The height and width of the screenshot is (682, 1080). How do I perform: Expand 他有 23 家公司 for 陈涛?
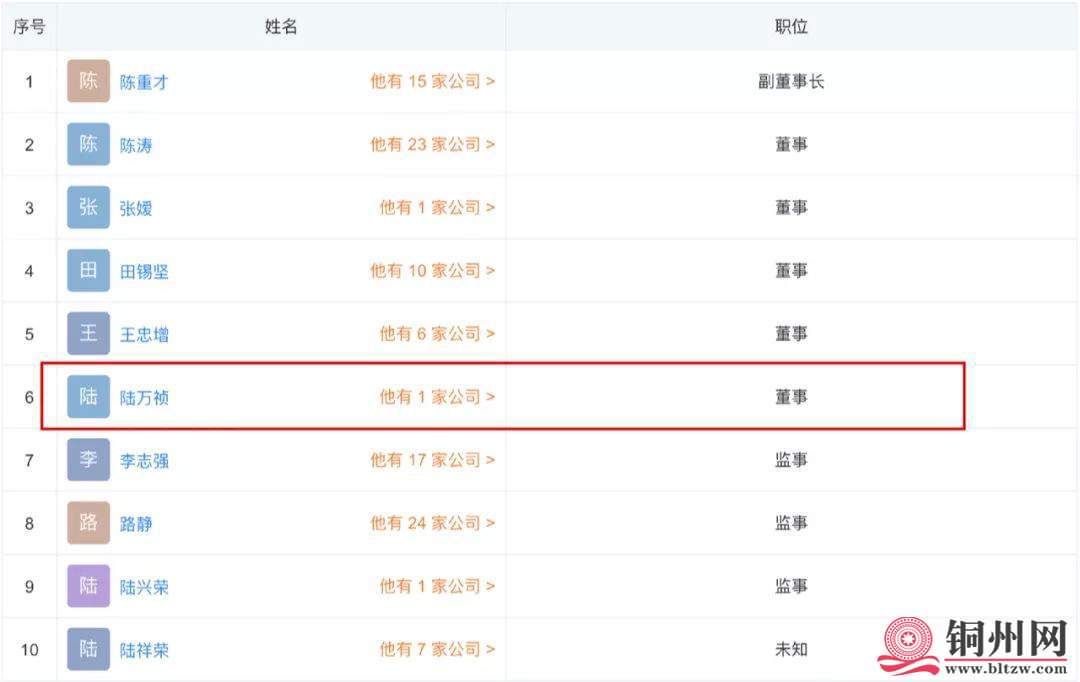click(433, 144)
